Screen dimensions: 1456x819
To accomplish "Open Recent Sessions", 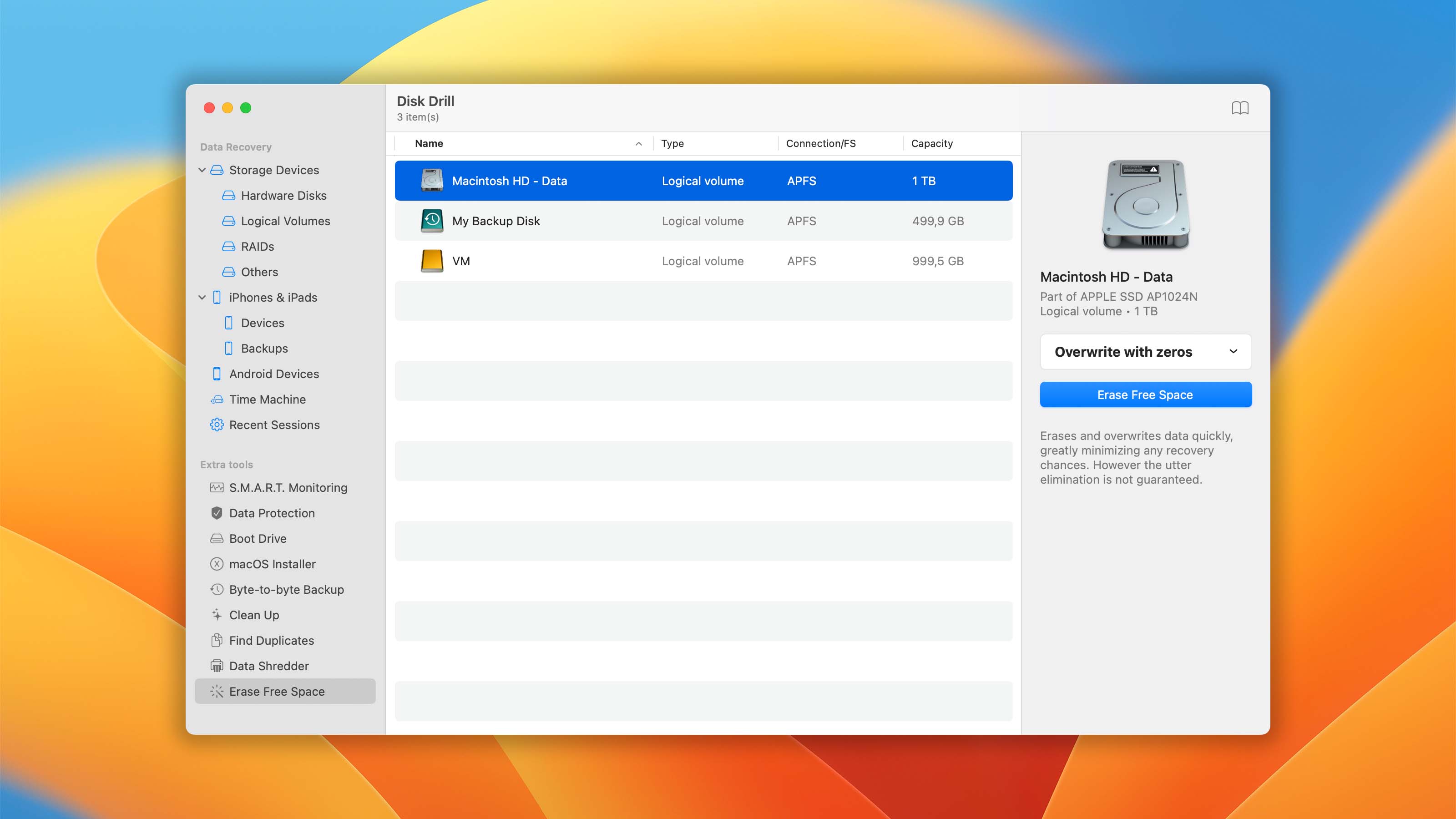I will 274,425.
